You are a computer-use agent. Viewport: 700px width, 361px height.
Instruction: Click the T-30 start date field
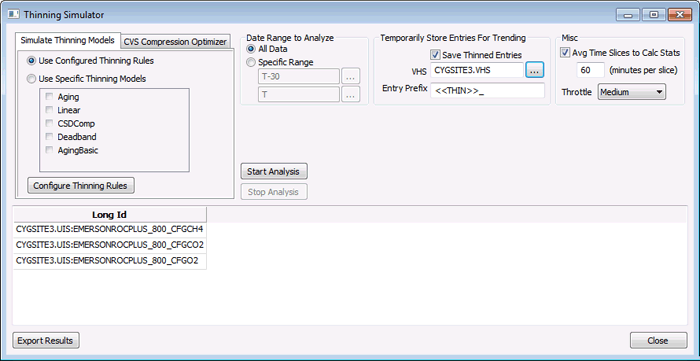[x=299, y=76]
